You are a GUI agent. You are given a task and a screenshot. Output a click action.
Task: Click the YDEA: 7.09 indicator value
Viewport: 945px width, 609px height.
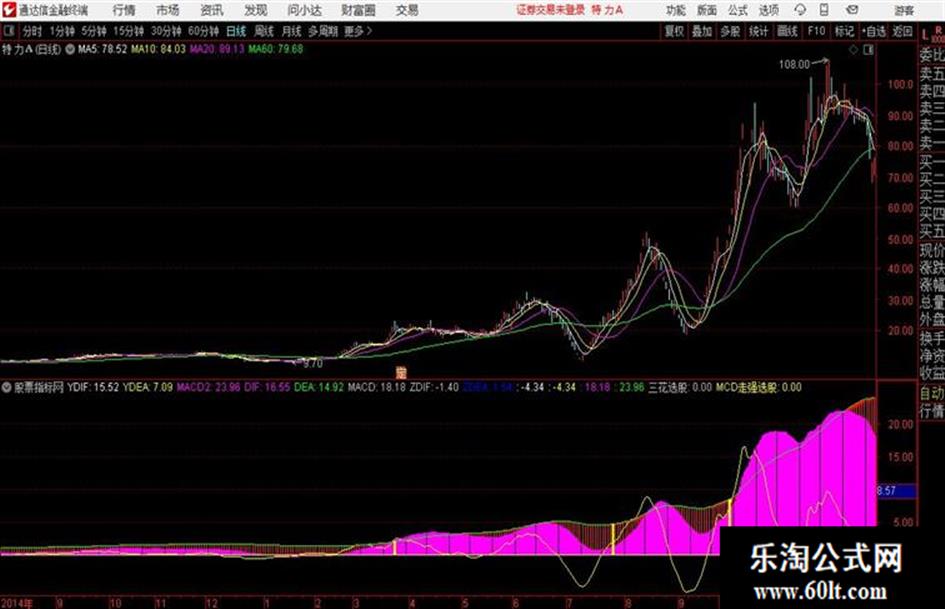[x=148, y=387]
